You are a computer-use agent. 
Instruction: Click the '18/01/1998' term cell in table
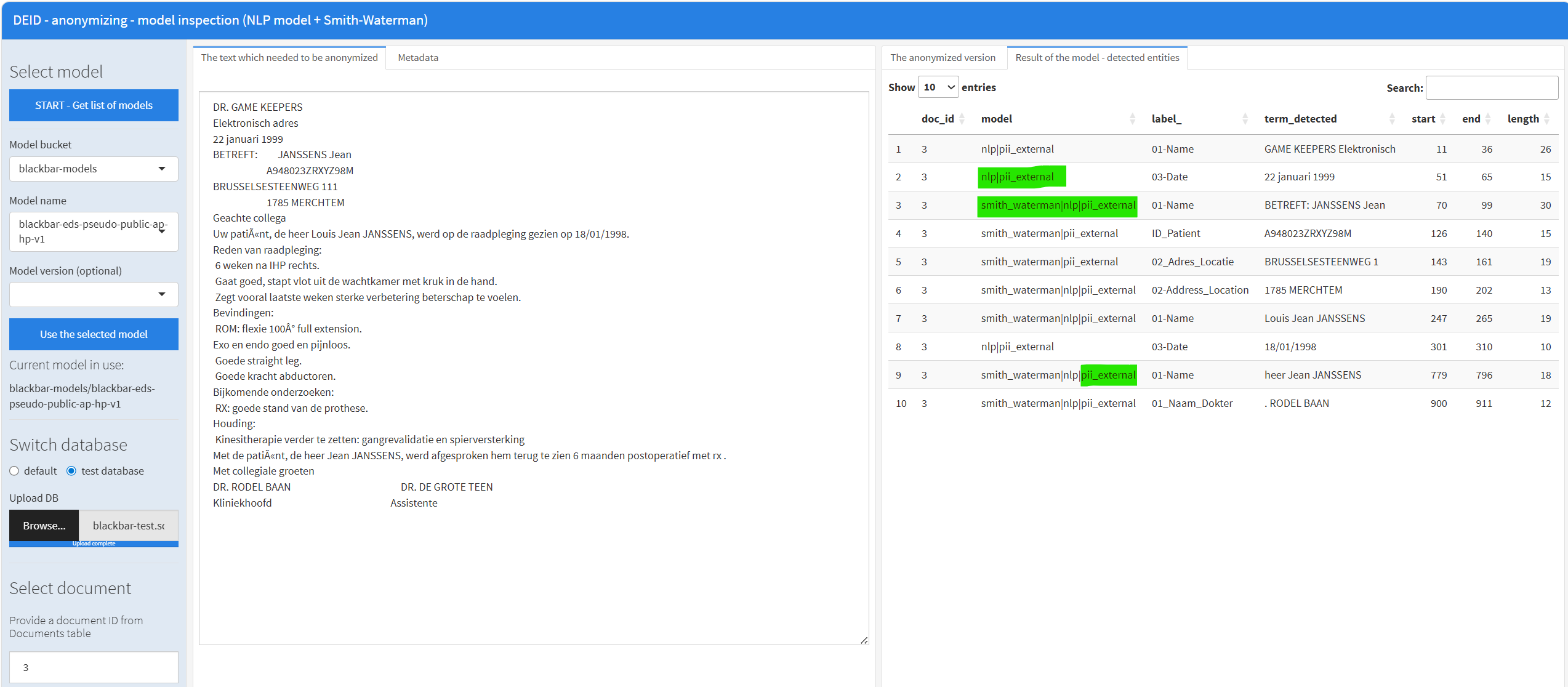pyautogui.click(x=1290, y=347)
